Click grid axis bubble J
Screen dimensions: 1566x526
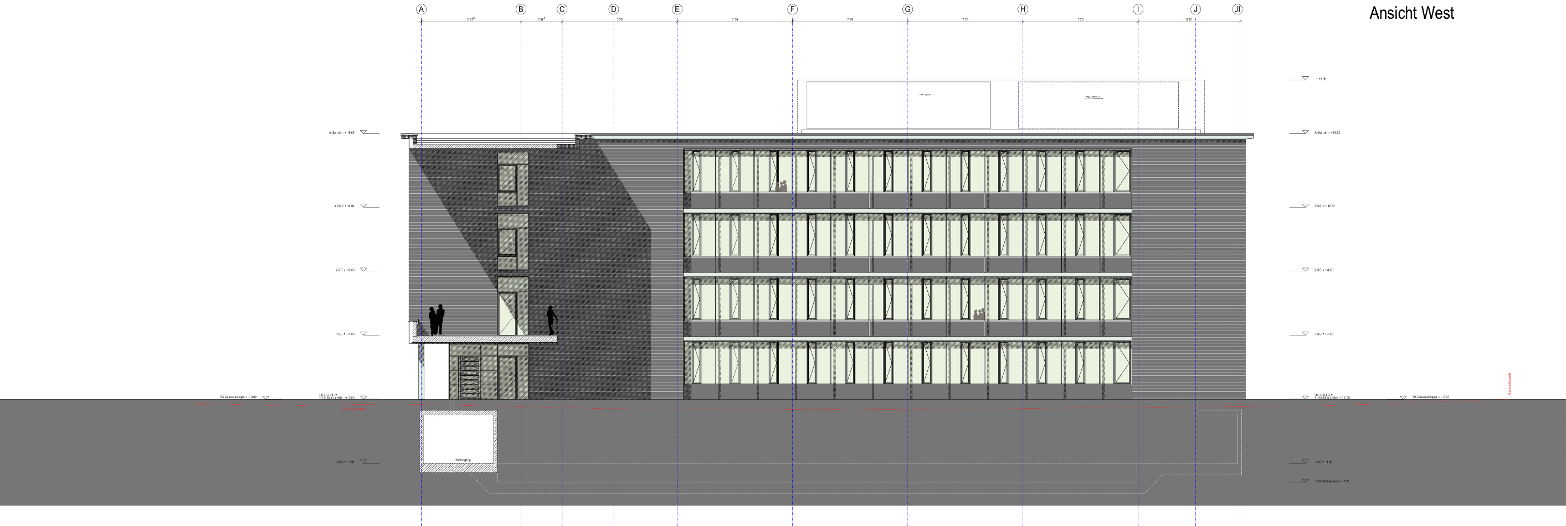[1195, 9]
